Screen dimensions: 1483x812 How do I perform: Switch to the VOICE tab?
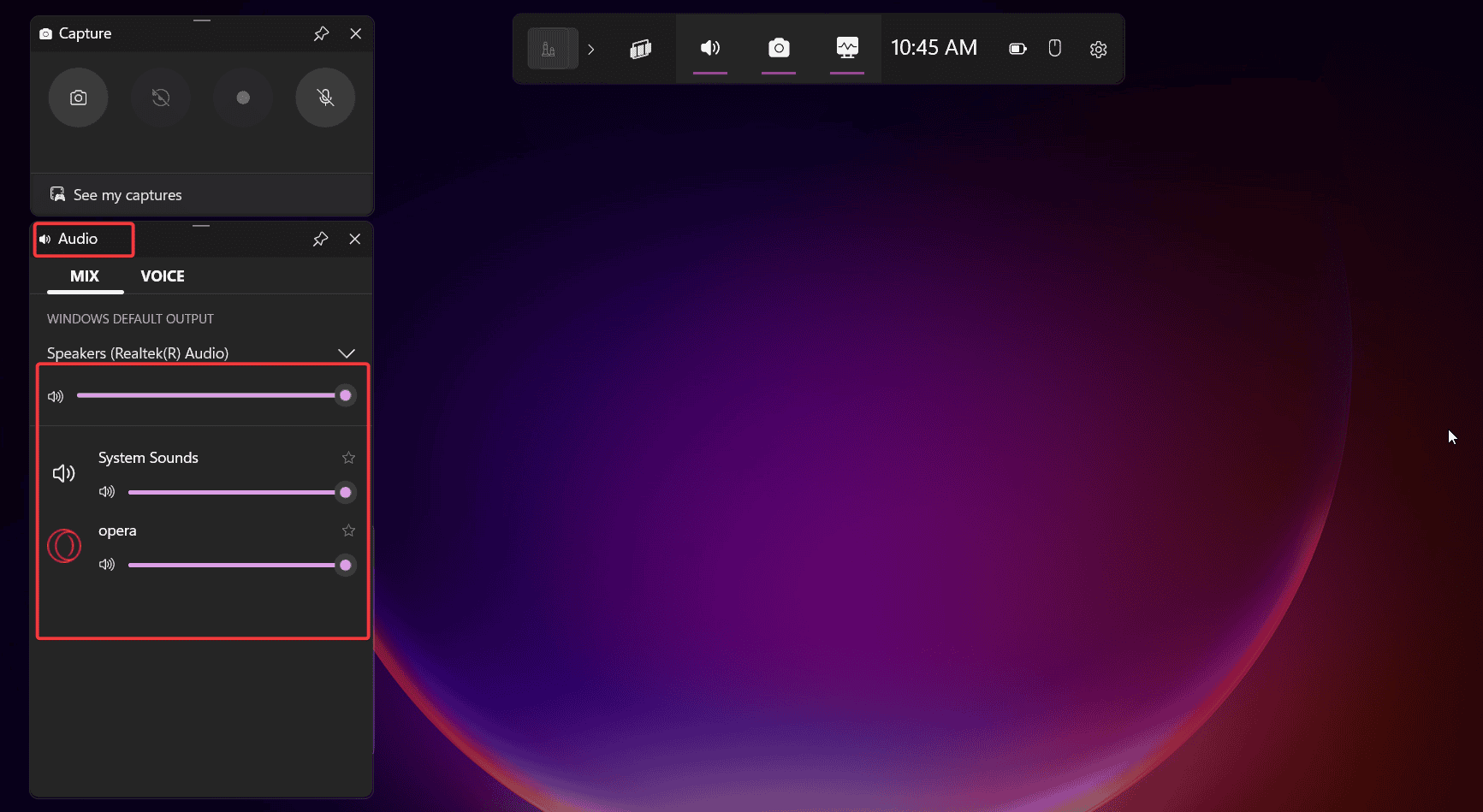(x=163, y=276)
